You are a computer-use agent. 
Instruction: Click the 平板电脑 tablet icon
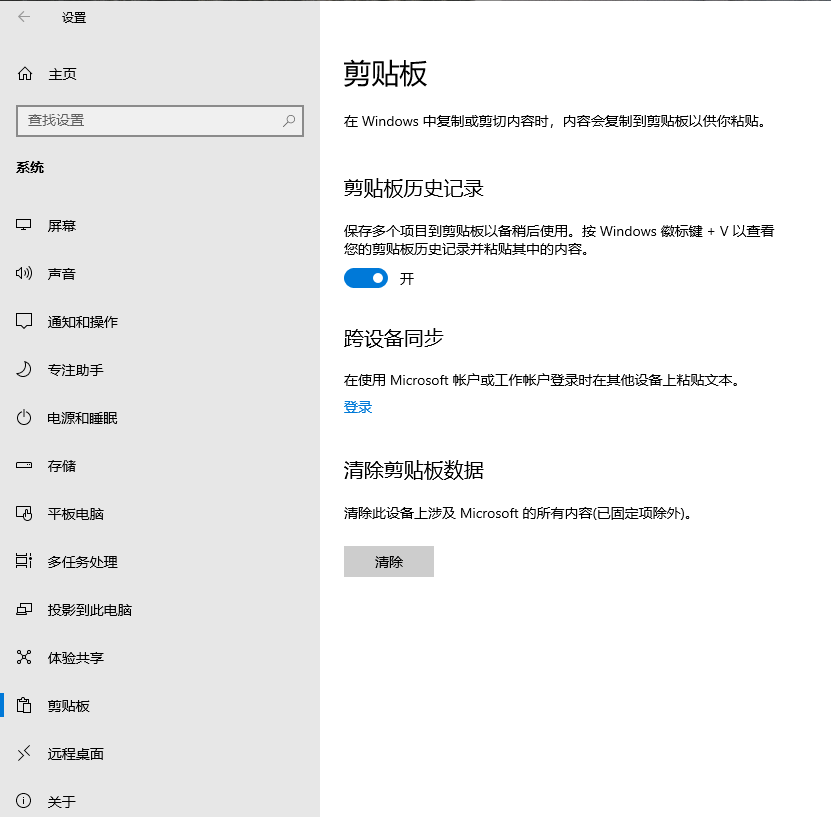24,513
